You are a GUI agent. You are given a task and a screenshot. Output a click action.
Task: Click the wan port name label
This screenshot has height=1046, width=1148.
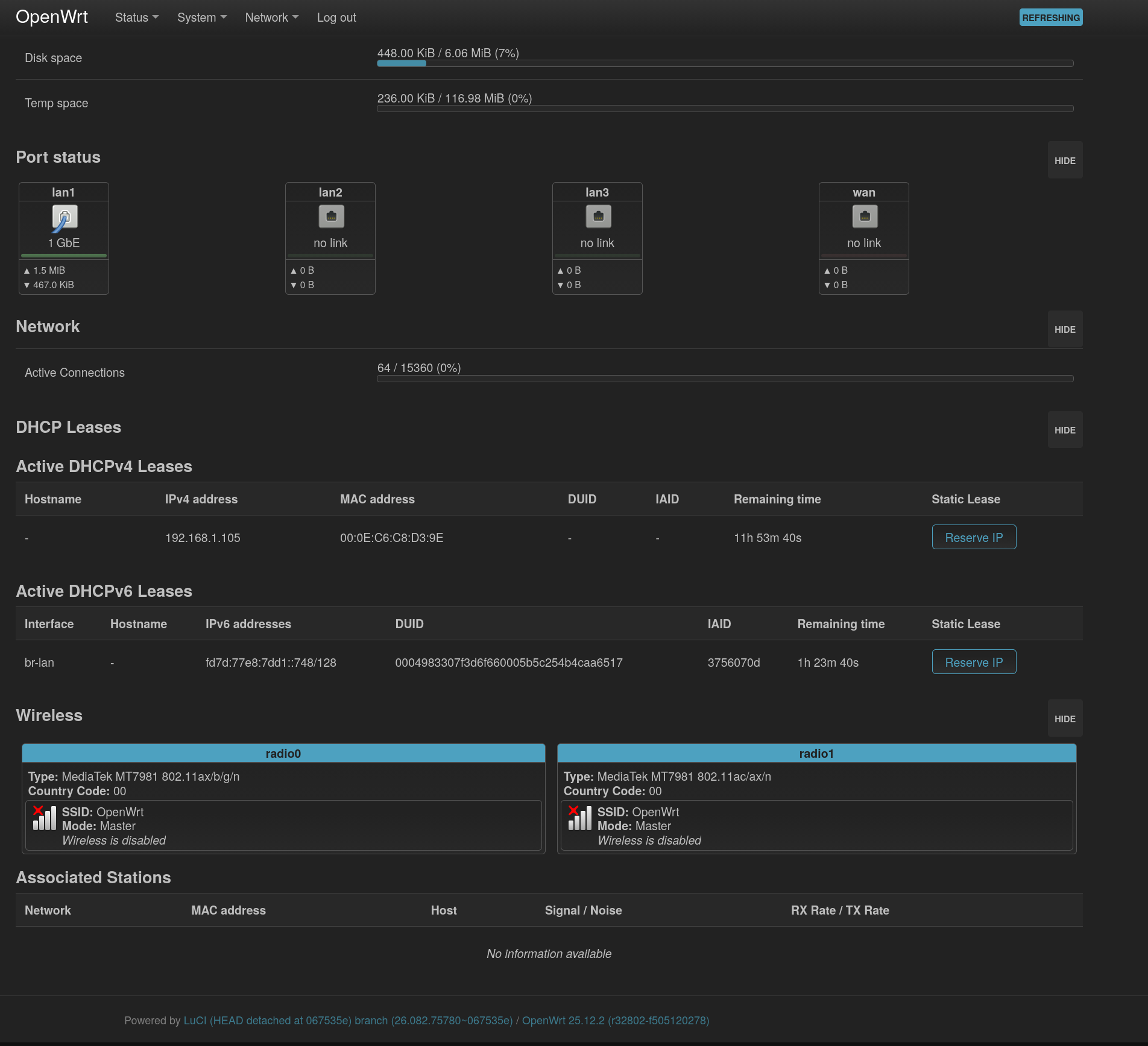864,192
